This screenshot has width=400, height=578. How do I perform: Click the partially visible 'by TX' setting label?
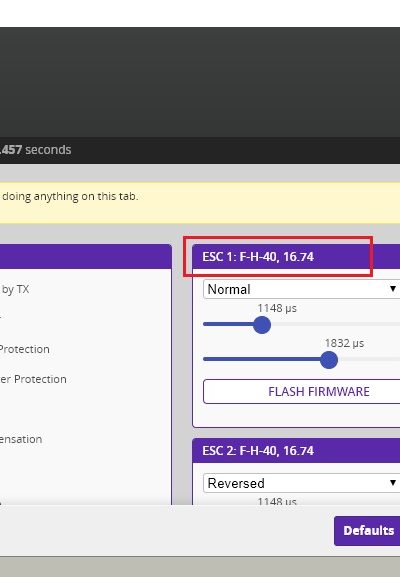15,289
